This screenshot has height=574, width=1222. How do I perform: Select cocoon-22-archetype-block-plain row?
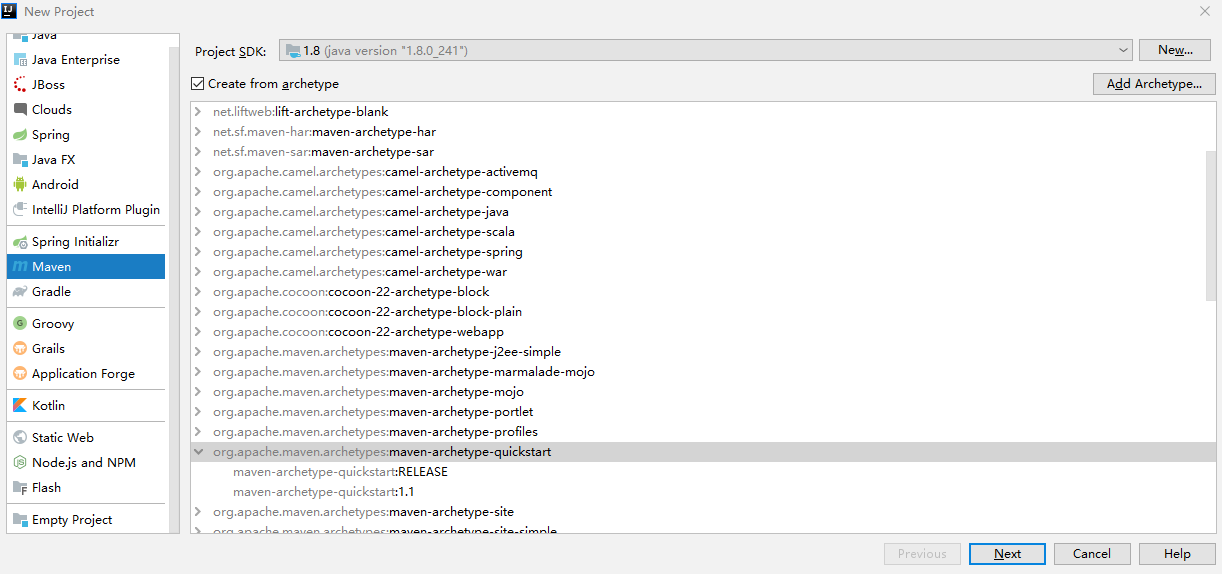tap(698, 312)
